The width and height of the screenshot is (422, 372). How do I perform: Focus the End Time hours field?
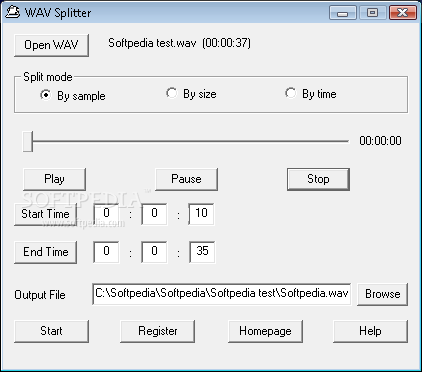point(106,252)
